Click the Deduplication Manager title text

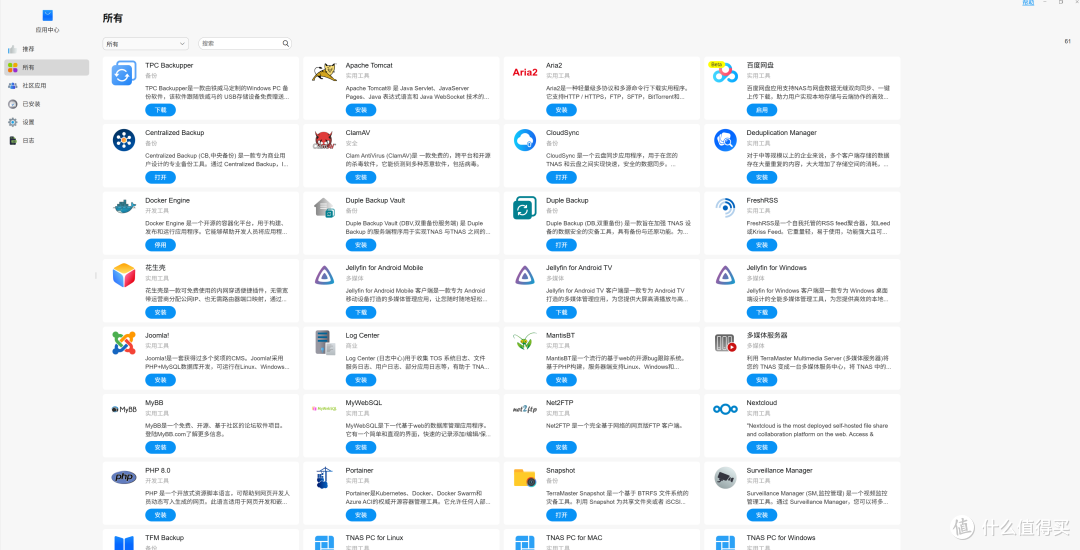click(782, 133)
